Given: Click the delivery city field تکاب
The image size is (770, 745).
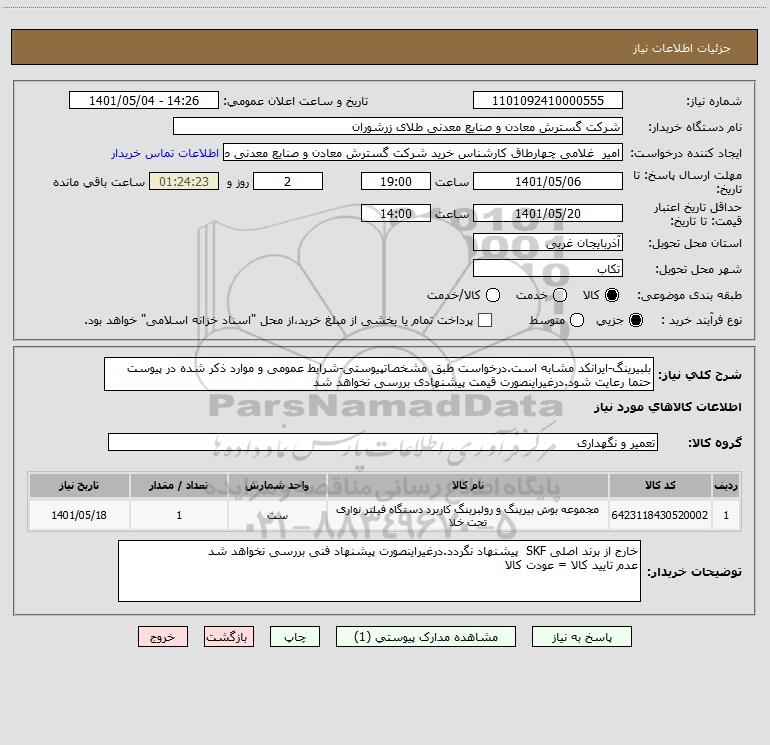Looking at the screenshot, I should tap(548, 269).
